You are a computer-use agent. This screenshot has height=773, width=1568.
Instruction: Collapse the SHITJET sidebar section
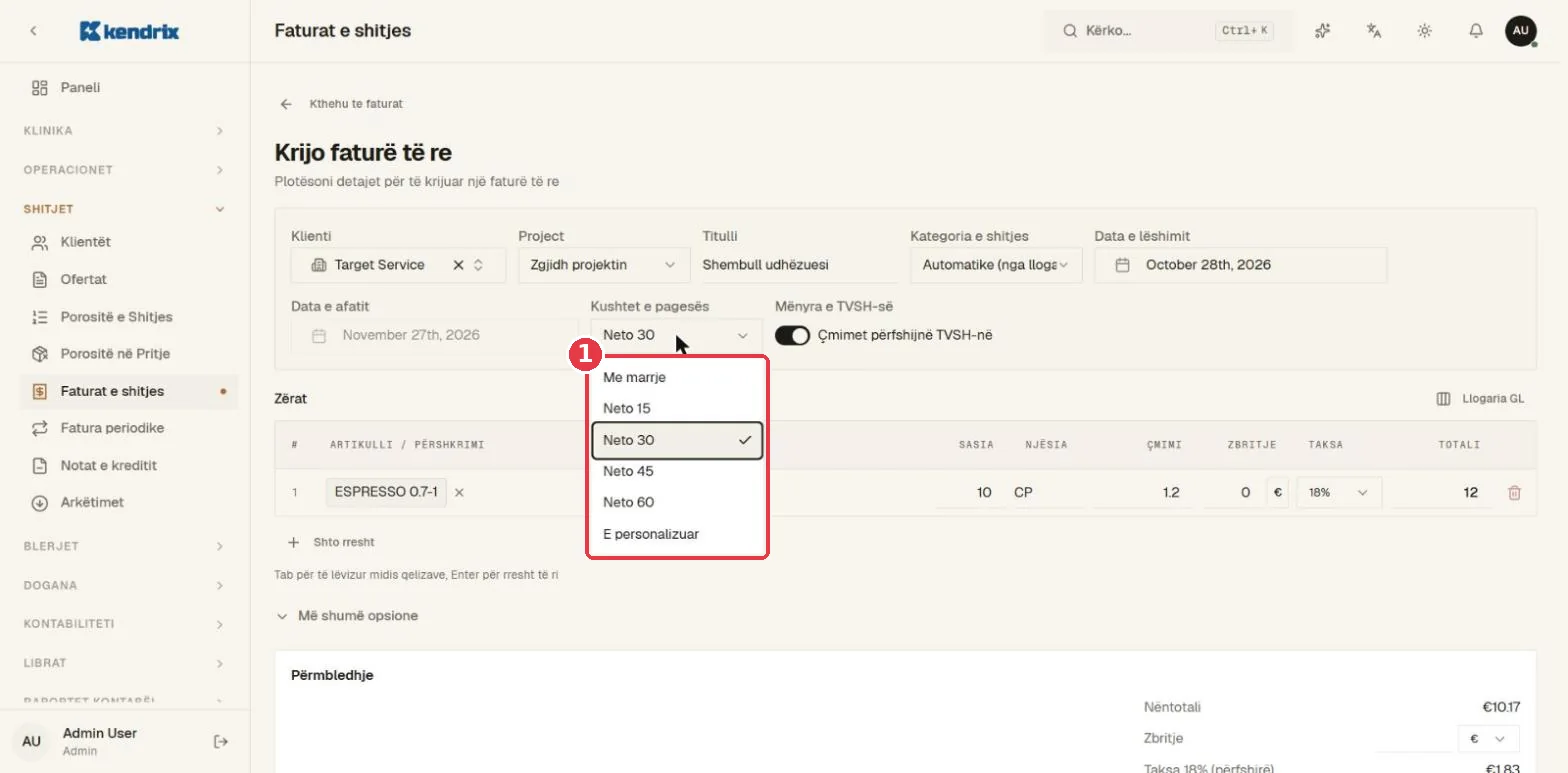click(x=125, y=209)
